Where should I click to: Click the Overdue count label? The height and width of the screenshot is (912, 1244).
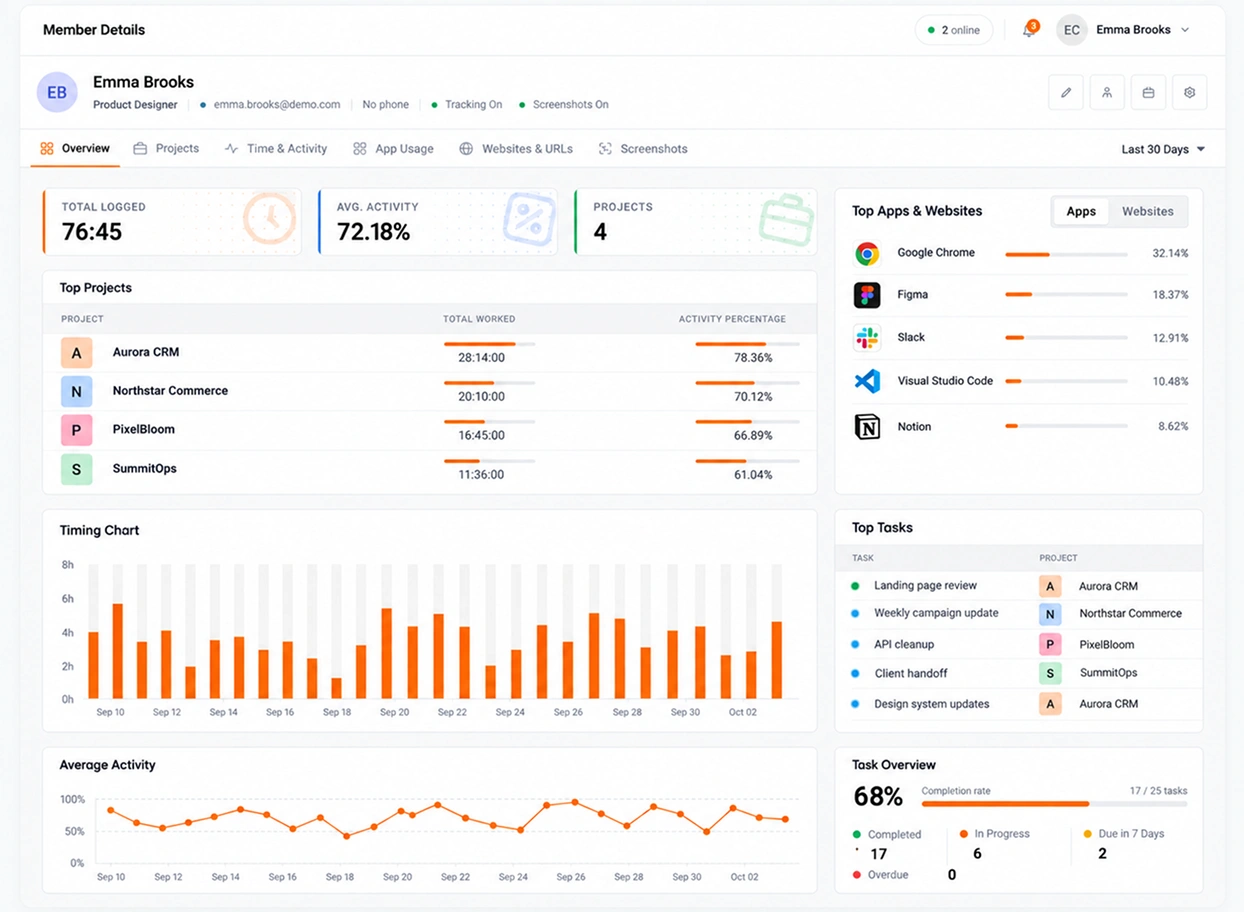[x=888, y=875]
